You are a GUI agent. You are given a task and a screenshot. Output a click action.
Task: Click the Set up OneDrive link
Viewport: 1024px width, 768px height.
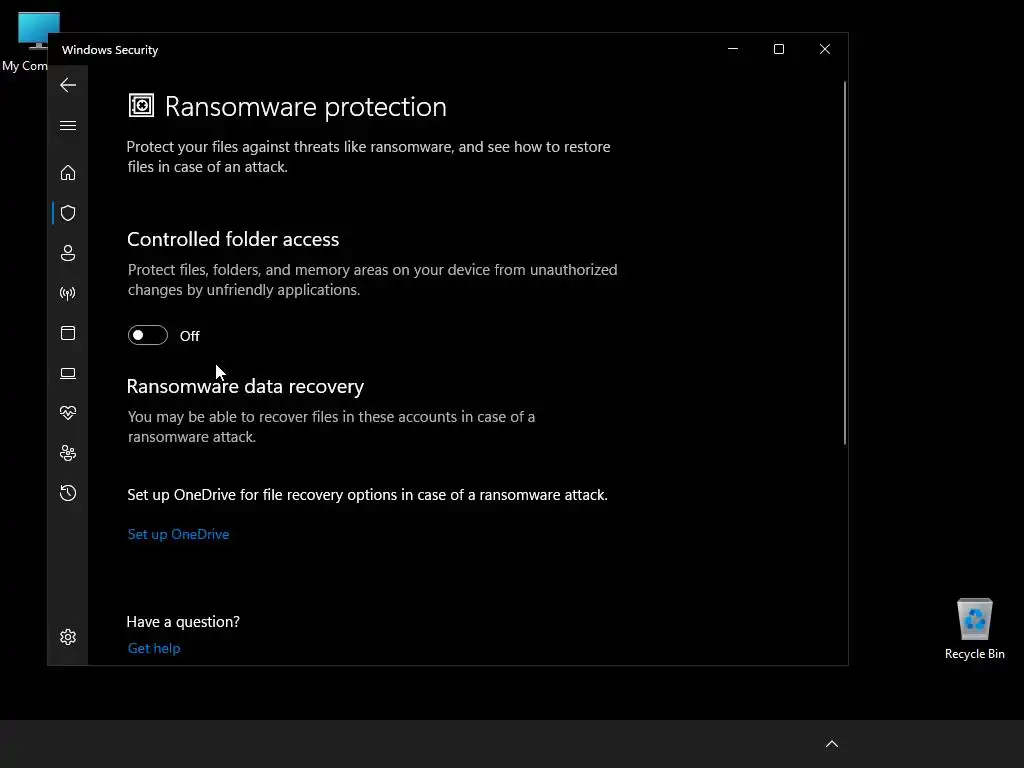click(x=178, y=534)
